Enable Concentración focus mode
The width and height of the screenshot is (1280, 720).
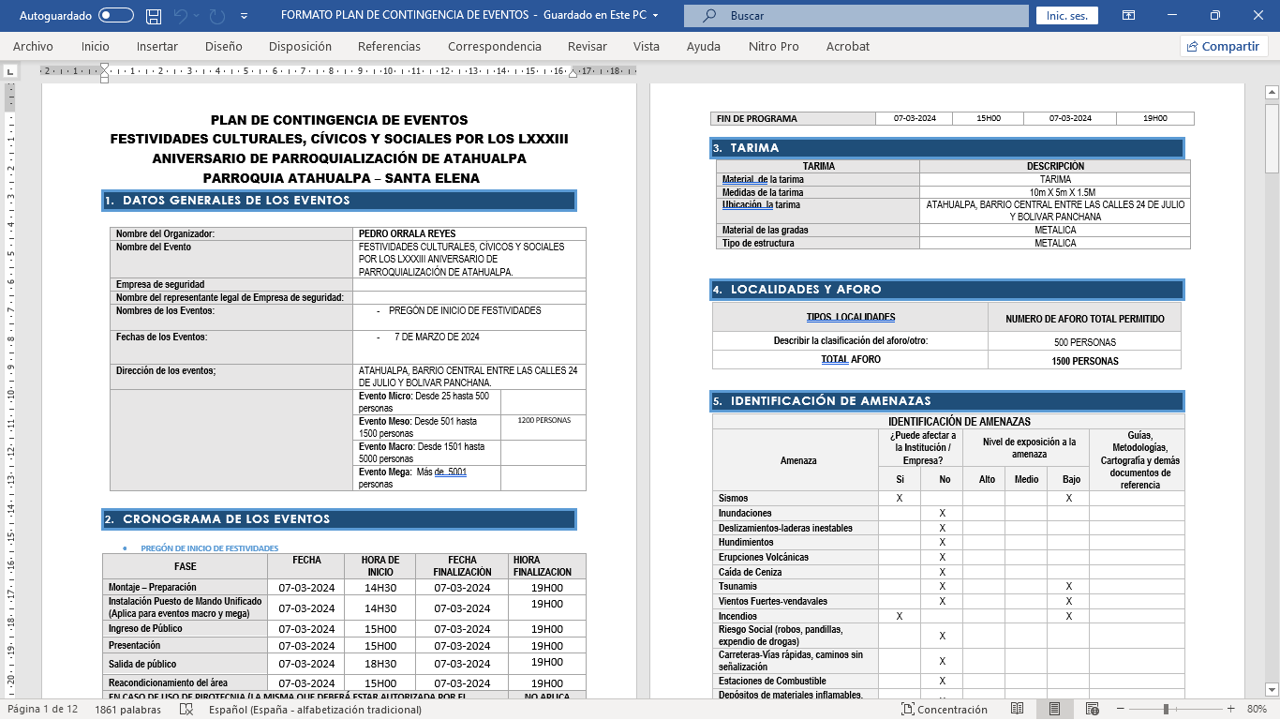point(944,709)
